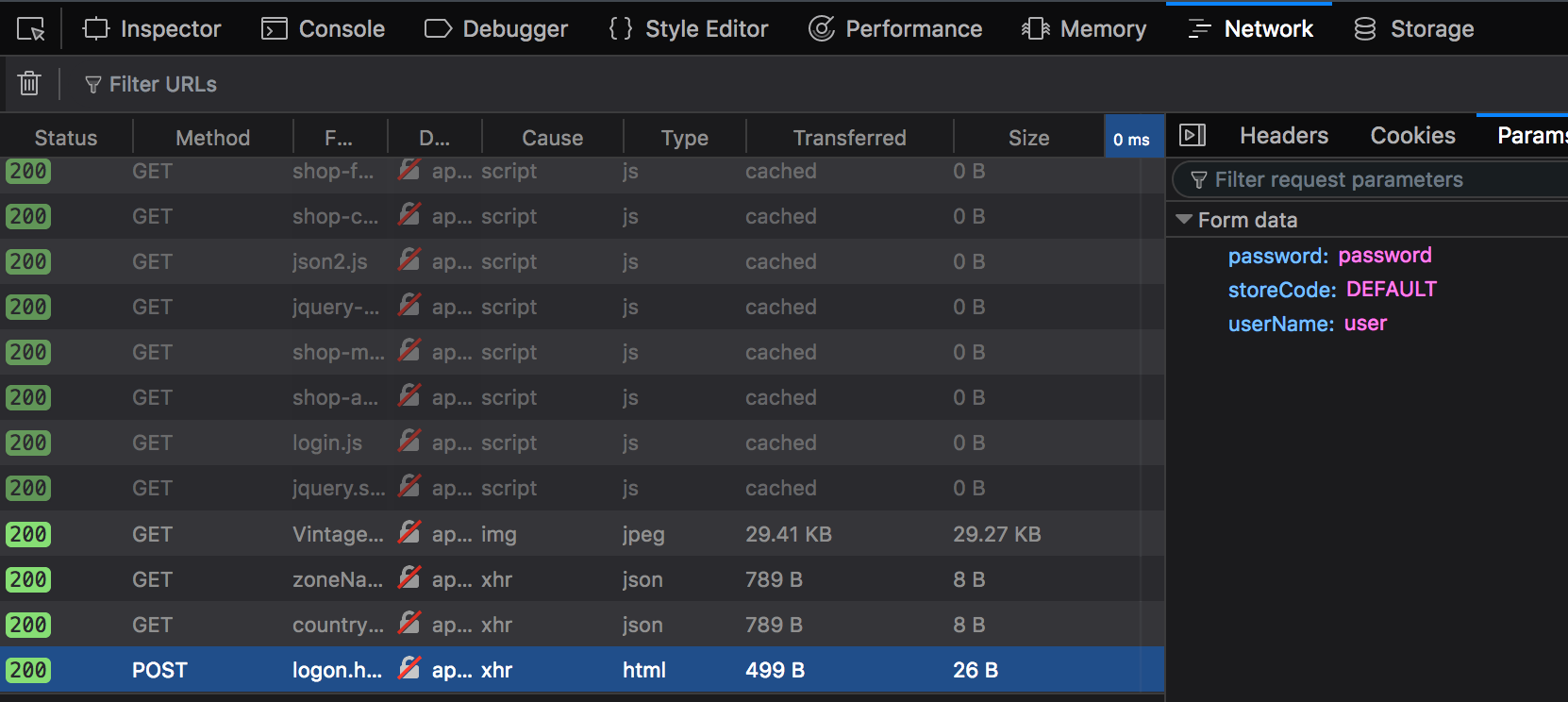Sort by the F... file column header
Image resolution: width=1568 pixels, height=702 pixels.
(340, 138)
